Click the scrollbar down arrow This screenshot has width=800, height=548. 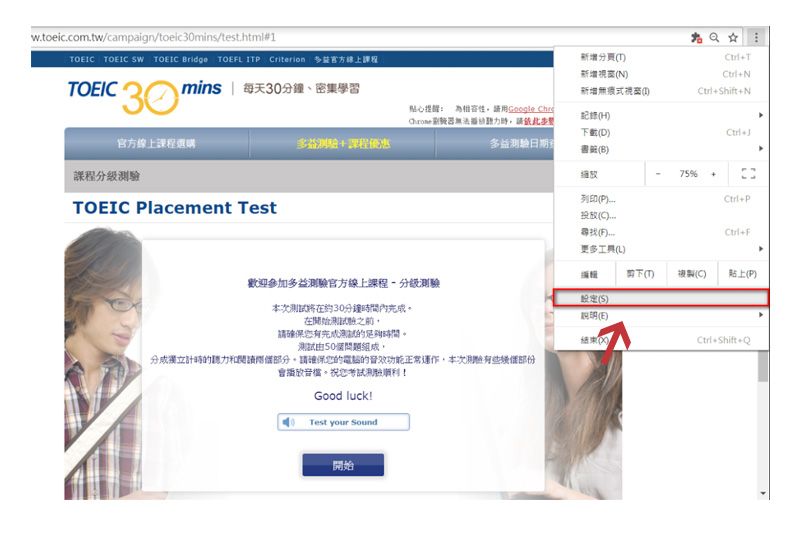pos(763,493)
